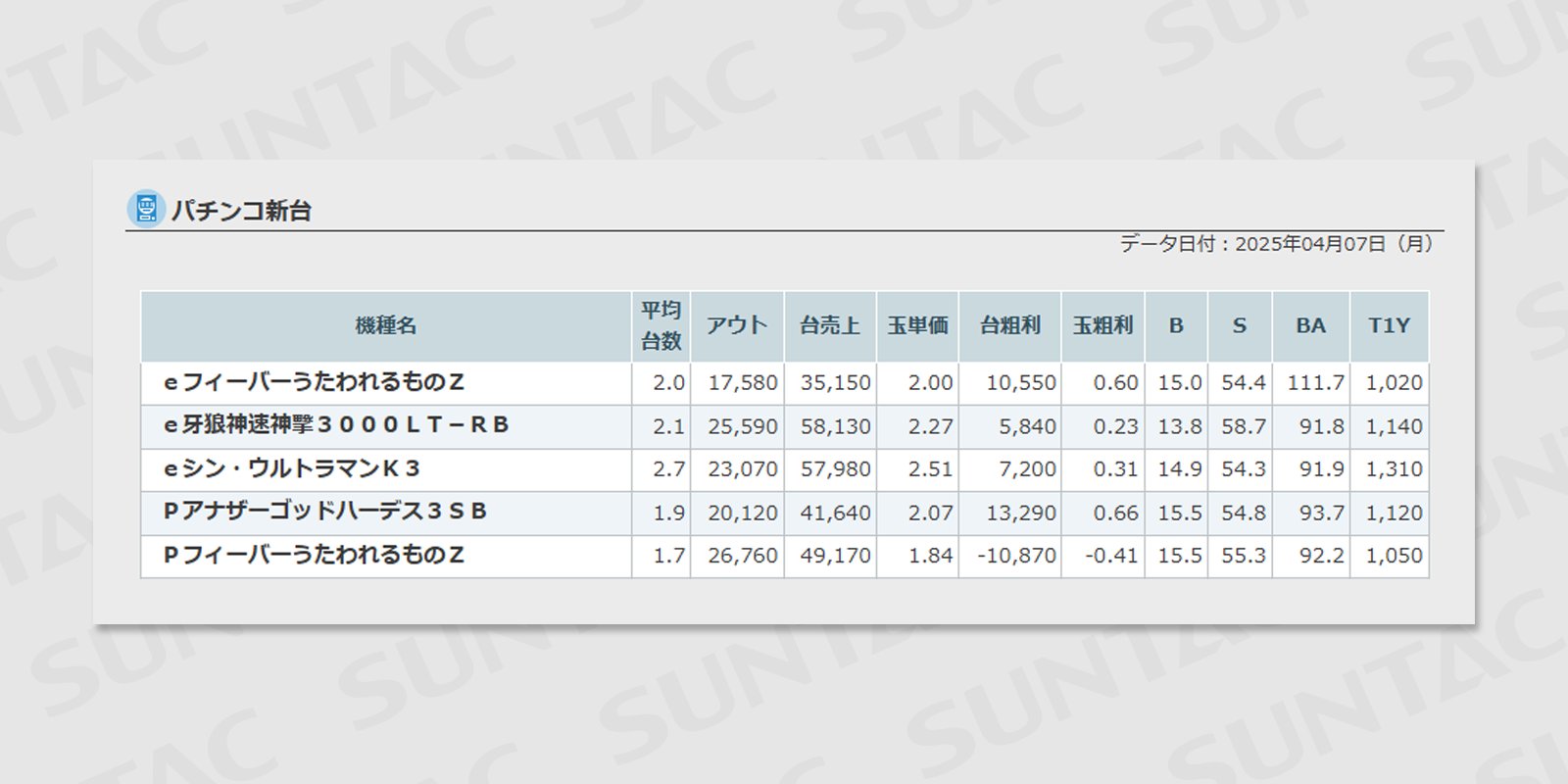Select the 台粗利 column header

click(1010, 326)
